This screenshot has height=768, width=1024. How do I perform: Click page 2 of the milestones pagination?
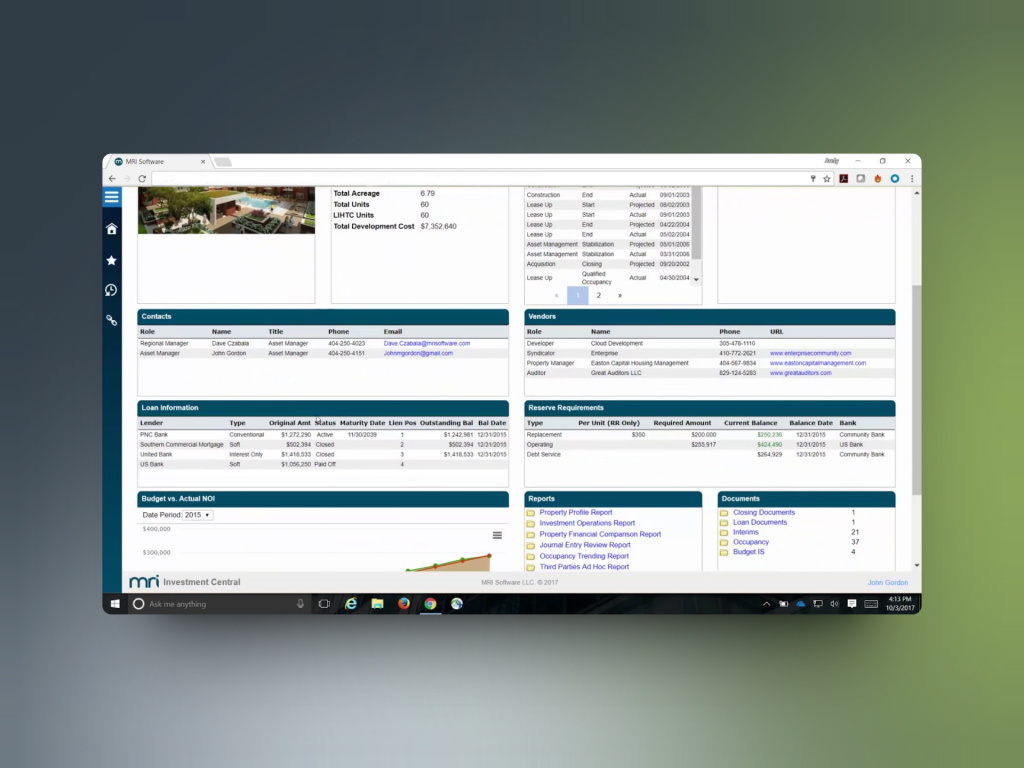click(599, 296)
